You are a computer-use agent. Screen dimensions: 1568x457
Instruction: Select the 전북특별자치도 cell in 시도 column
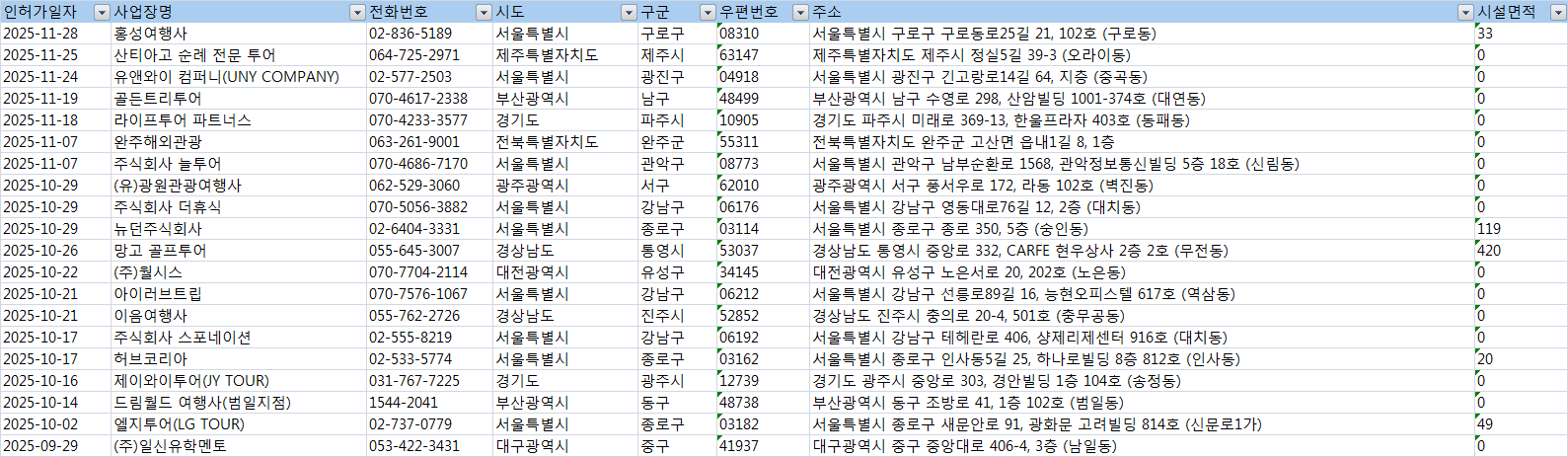564,142
